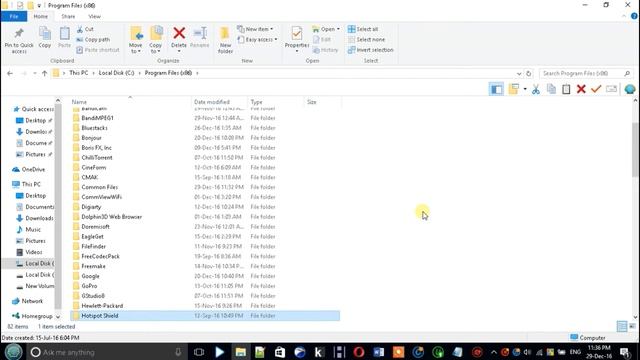Toggle the preview pane toolbar icon
The height and width of the screenshot is (360, 640).
click(496, 89)
